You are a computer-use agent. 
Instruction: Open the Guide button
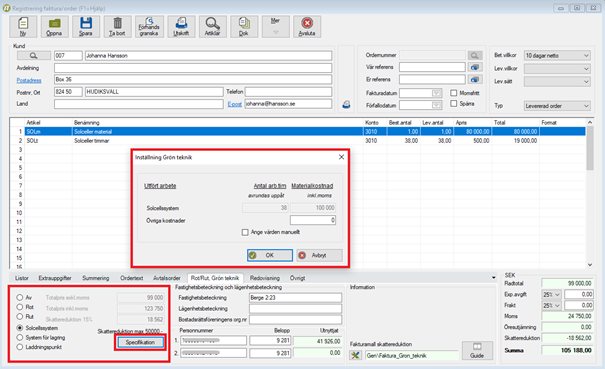click(477, 350)
